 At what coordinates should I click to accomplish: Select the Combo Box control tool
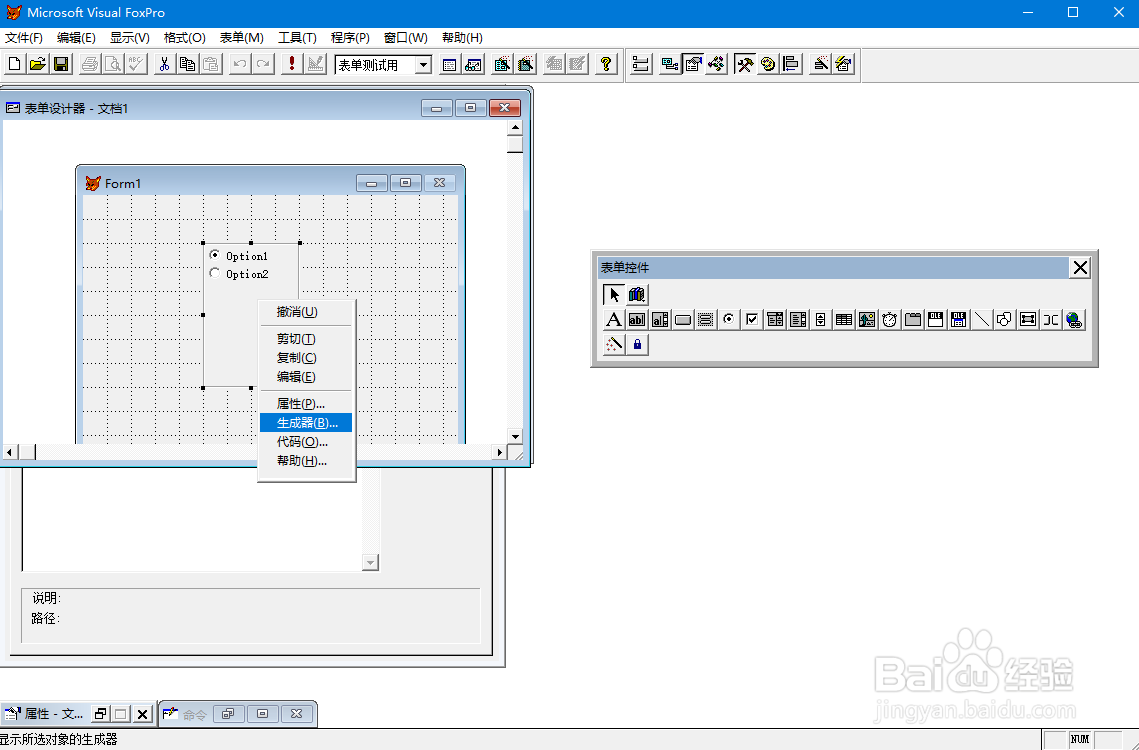pyautogui.click(x=775, y=320)
